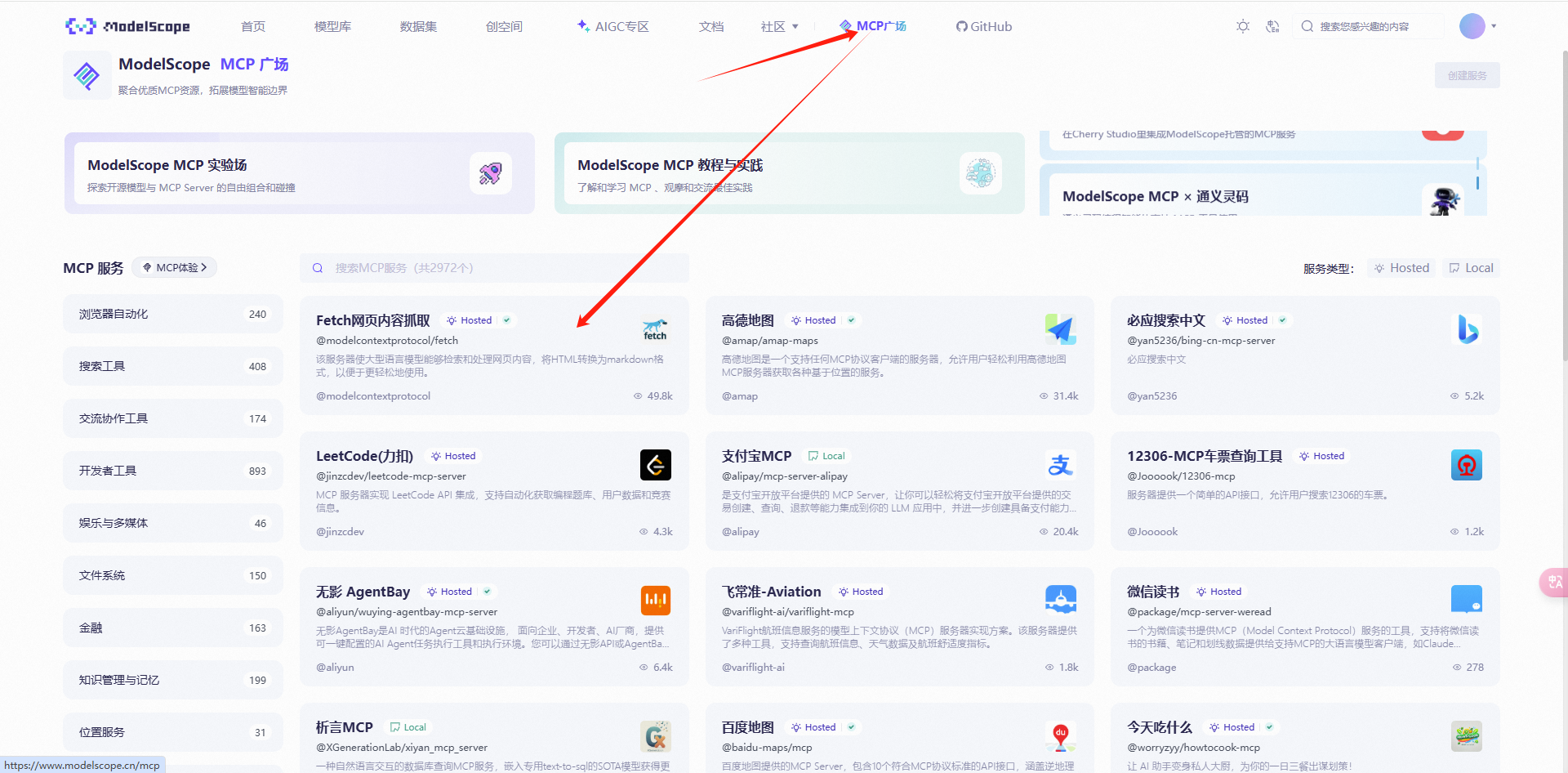The width and height of the screenshot is (1568, 773).
Task: Open 创空间 navigation item
Action: click(x=504, y=26)
